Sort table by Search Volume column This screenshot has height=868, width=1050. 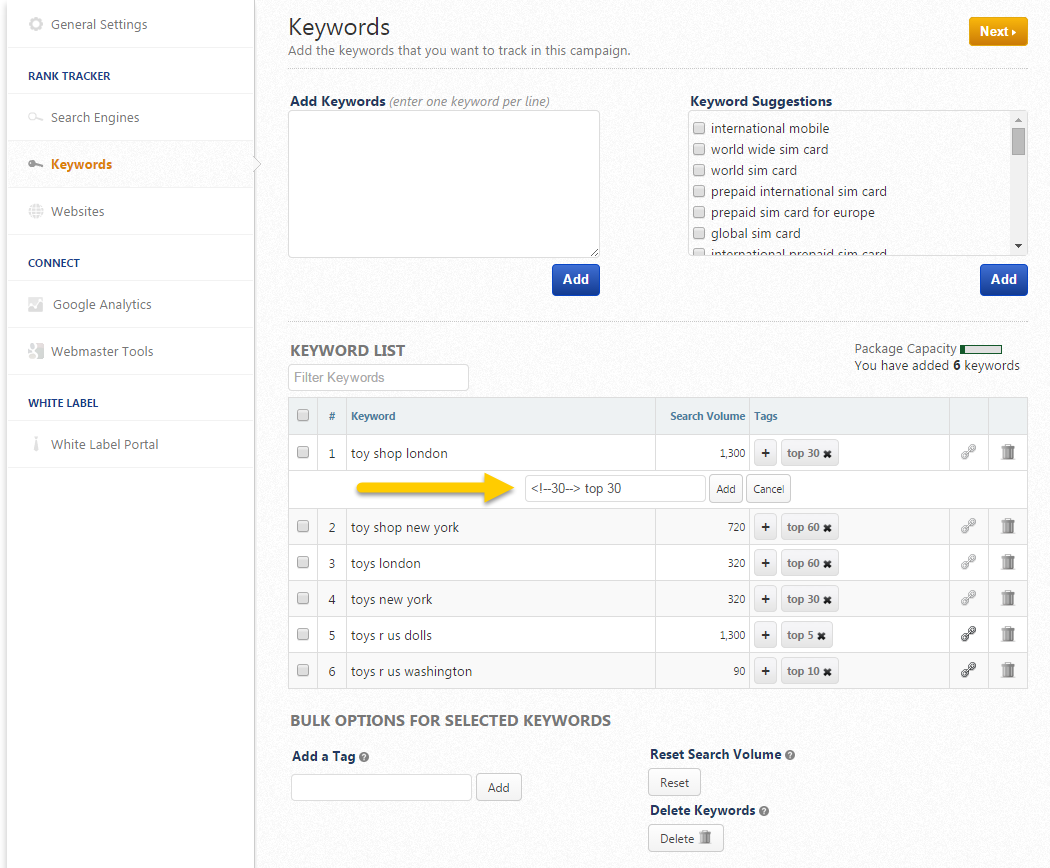707,416
